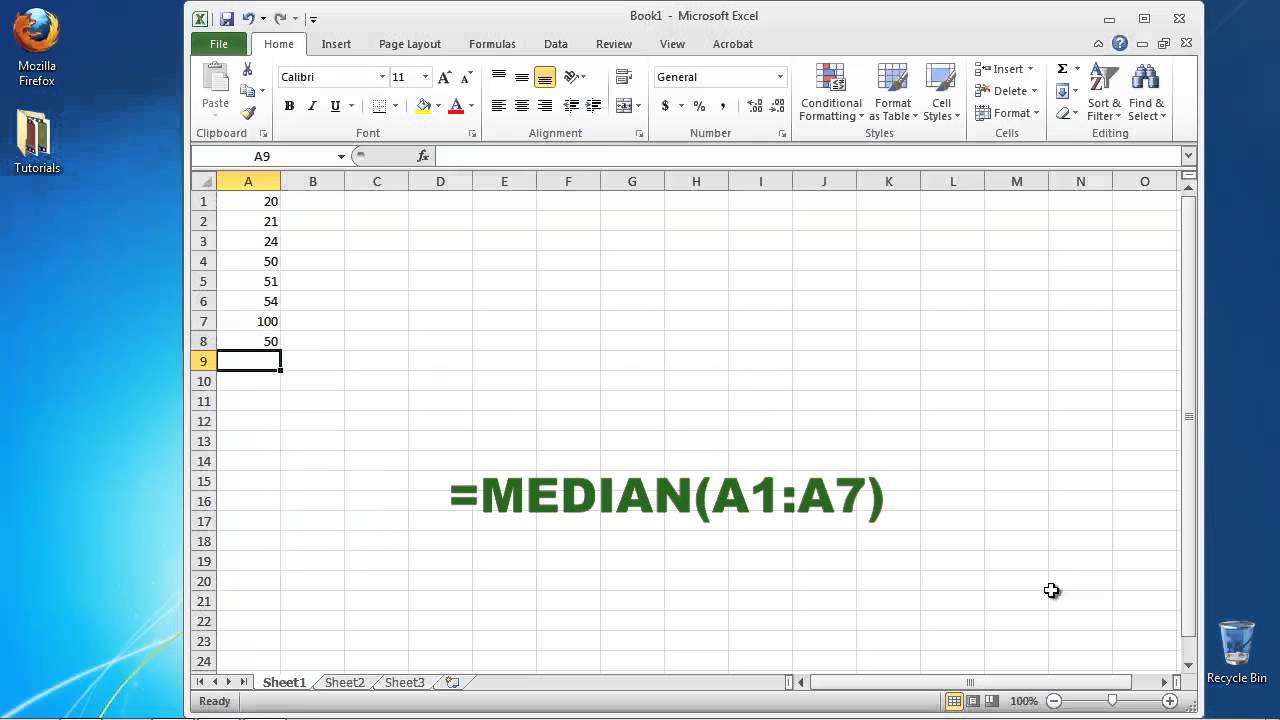Center text horizontally
This screenshot has height=720, width=1280.
522,106
